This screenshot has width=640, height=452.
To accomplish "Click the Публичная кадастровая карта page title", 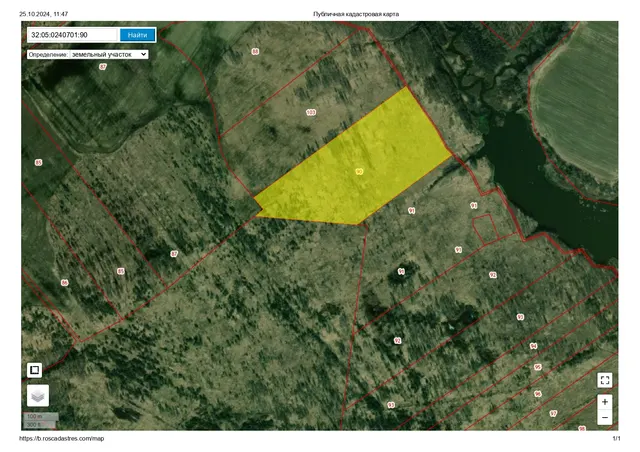I will pos(356,14).
